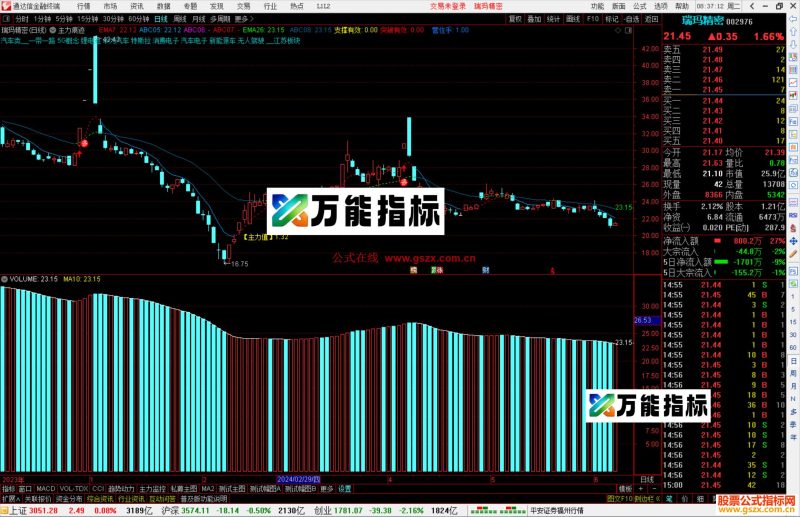Image resolution: width=800 pixels, height=517 pixels.
Task: Select the 15分钟 period
Action: click(x=87, y=19)
